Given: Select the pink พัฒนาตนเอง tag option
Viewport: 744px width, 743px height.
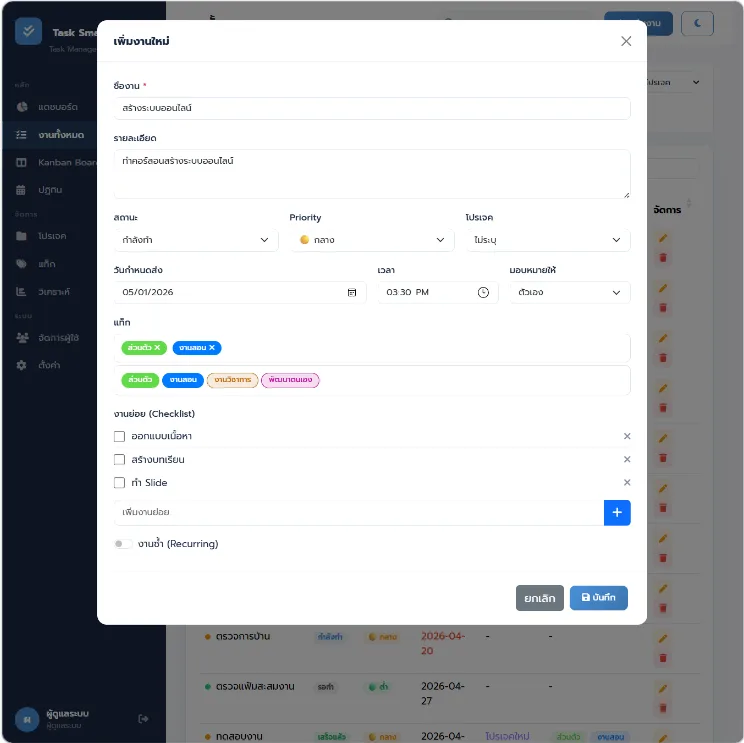Looking at the screenshot, I should click(290, 380).
